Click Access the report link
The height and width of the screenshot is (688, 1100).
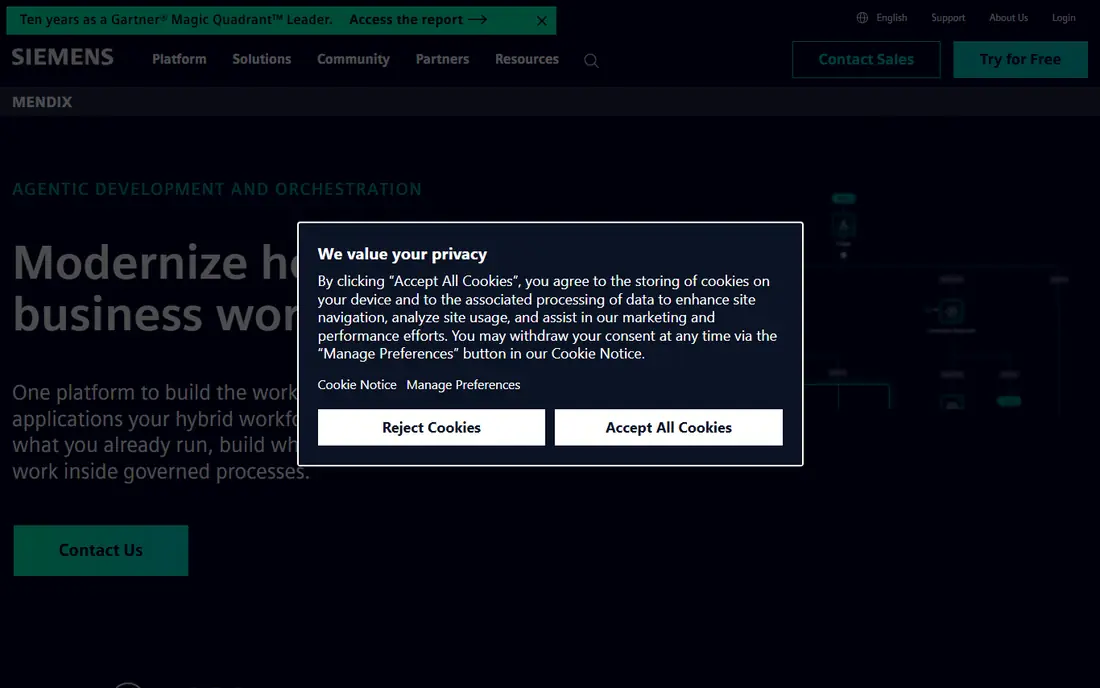[x=418, y=20]
